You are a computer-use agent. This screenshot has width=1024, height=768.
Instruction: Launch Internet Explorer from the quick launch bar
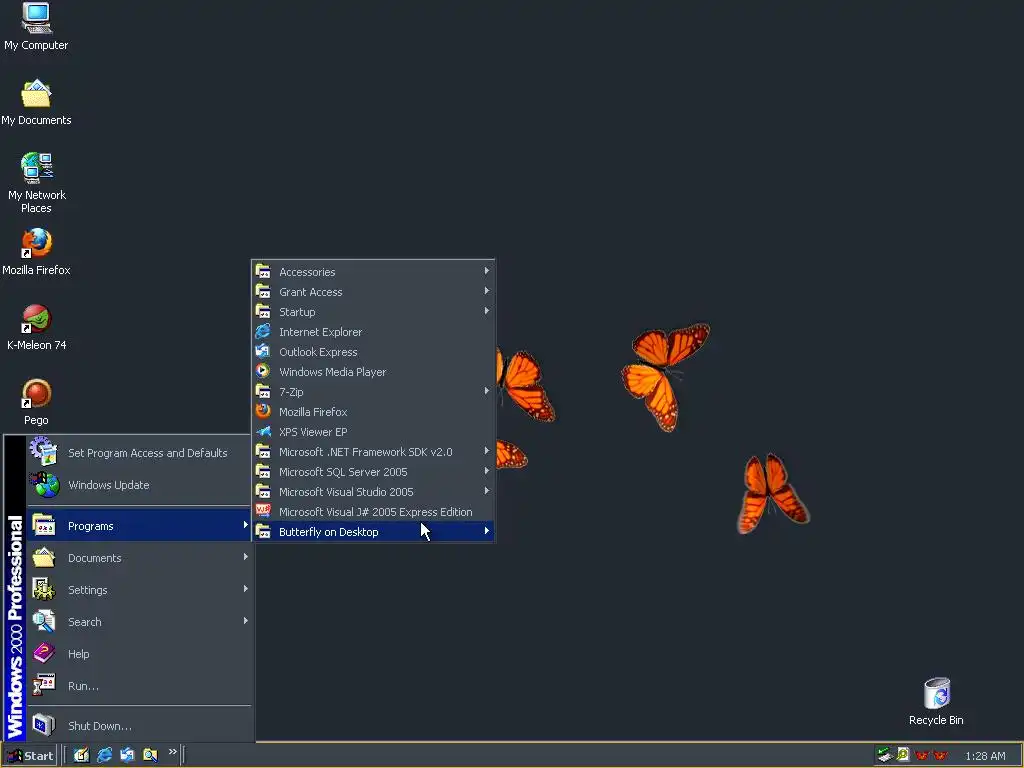coord(104,755)
